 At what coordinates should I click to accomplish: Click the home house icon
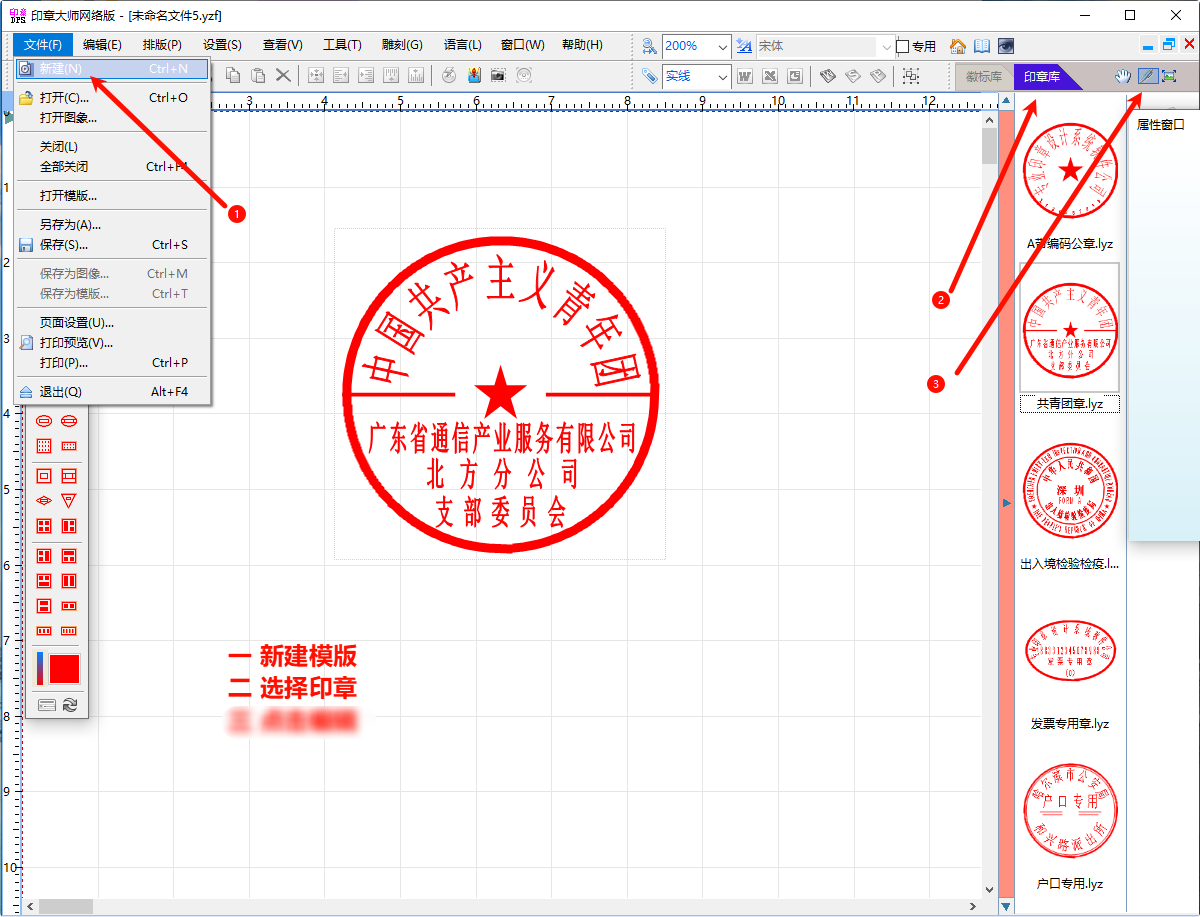click(x=958, y=46)
